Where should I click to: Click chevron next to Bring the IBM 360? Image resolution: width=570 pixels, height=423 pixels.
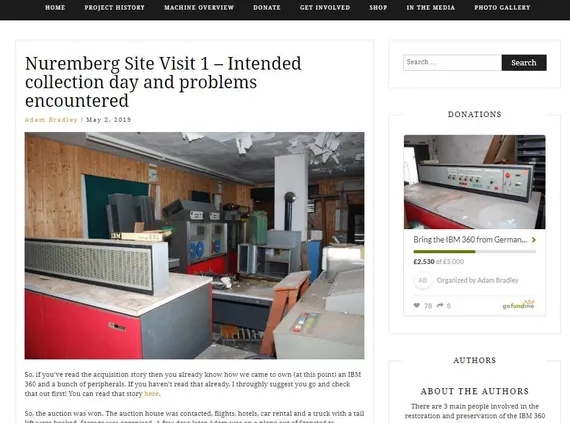click(x=534, y=240)
